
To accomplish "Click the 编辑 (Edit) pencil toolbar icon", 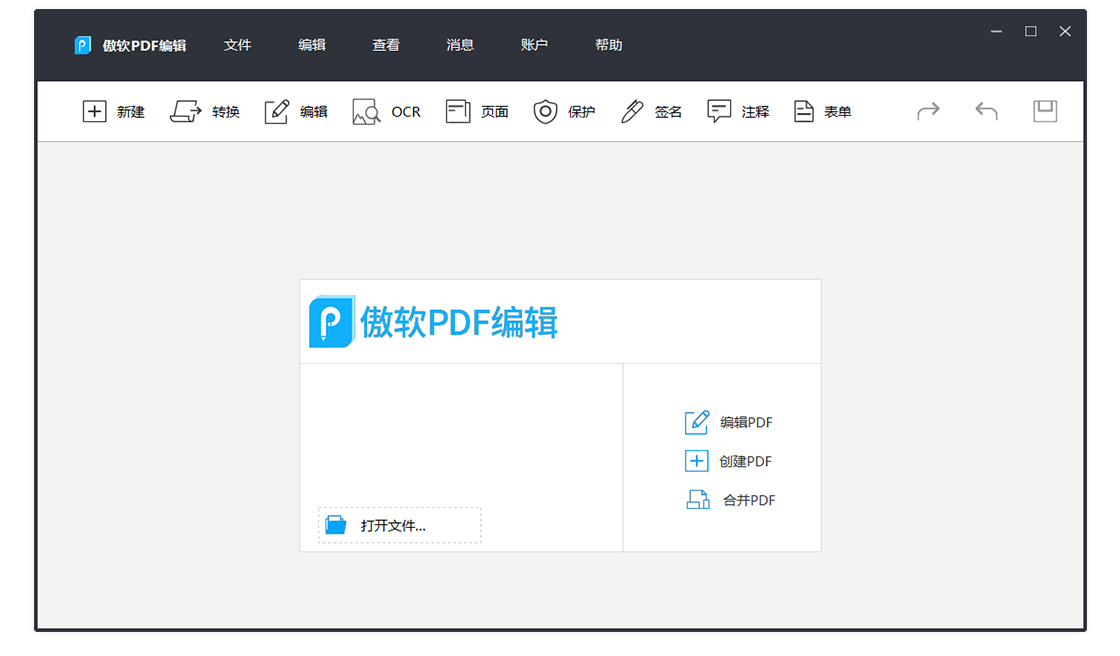I will pyautogui.click(x=277, y=111).
